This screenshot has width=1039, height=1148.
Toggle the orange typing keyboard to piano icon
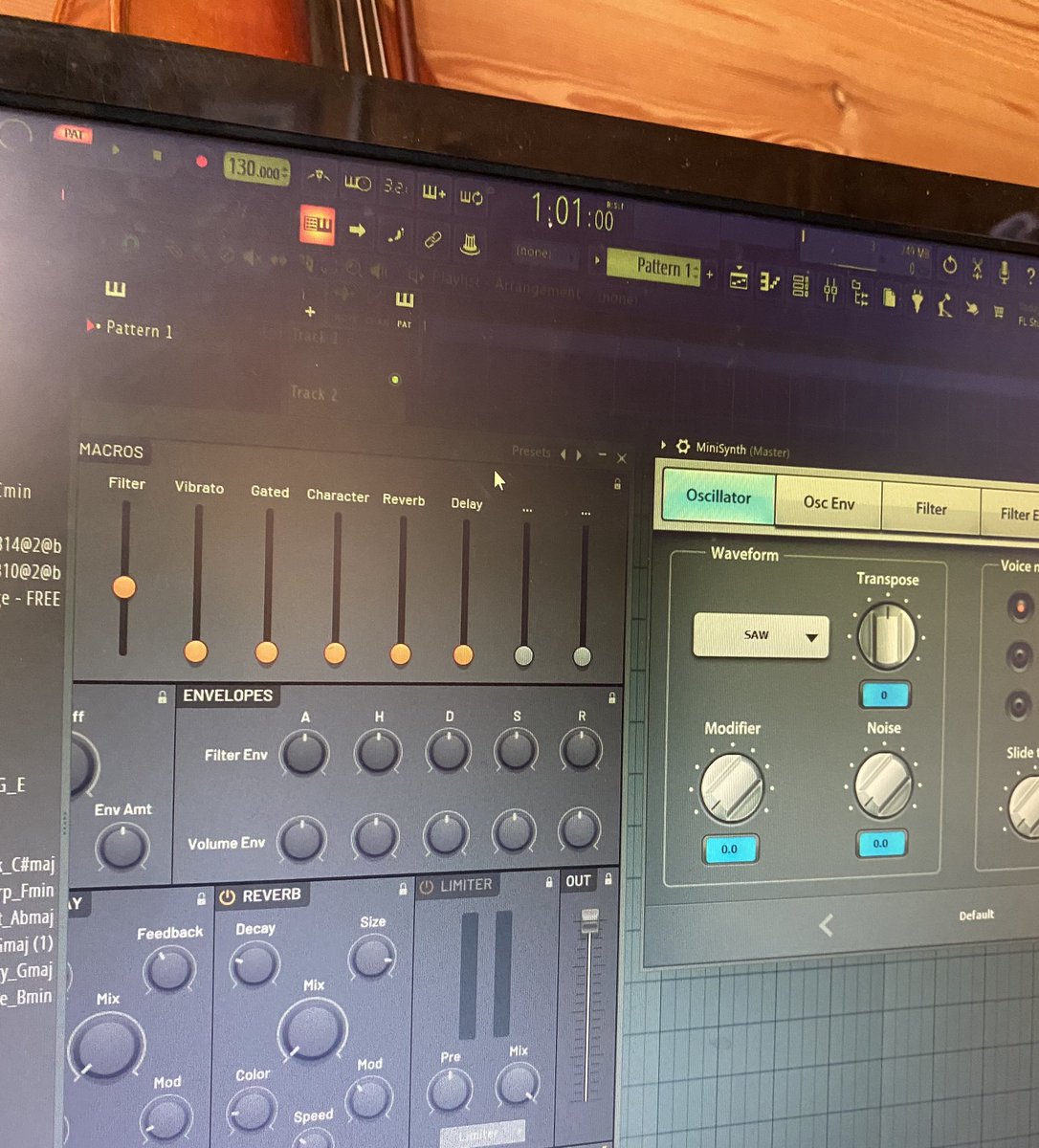coord(317,225)
